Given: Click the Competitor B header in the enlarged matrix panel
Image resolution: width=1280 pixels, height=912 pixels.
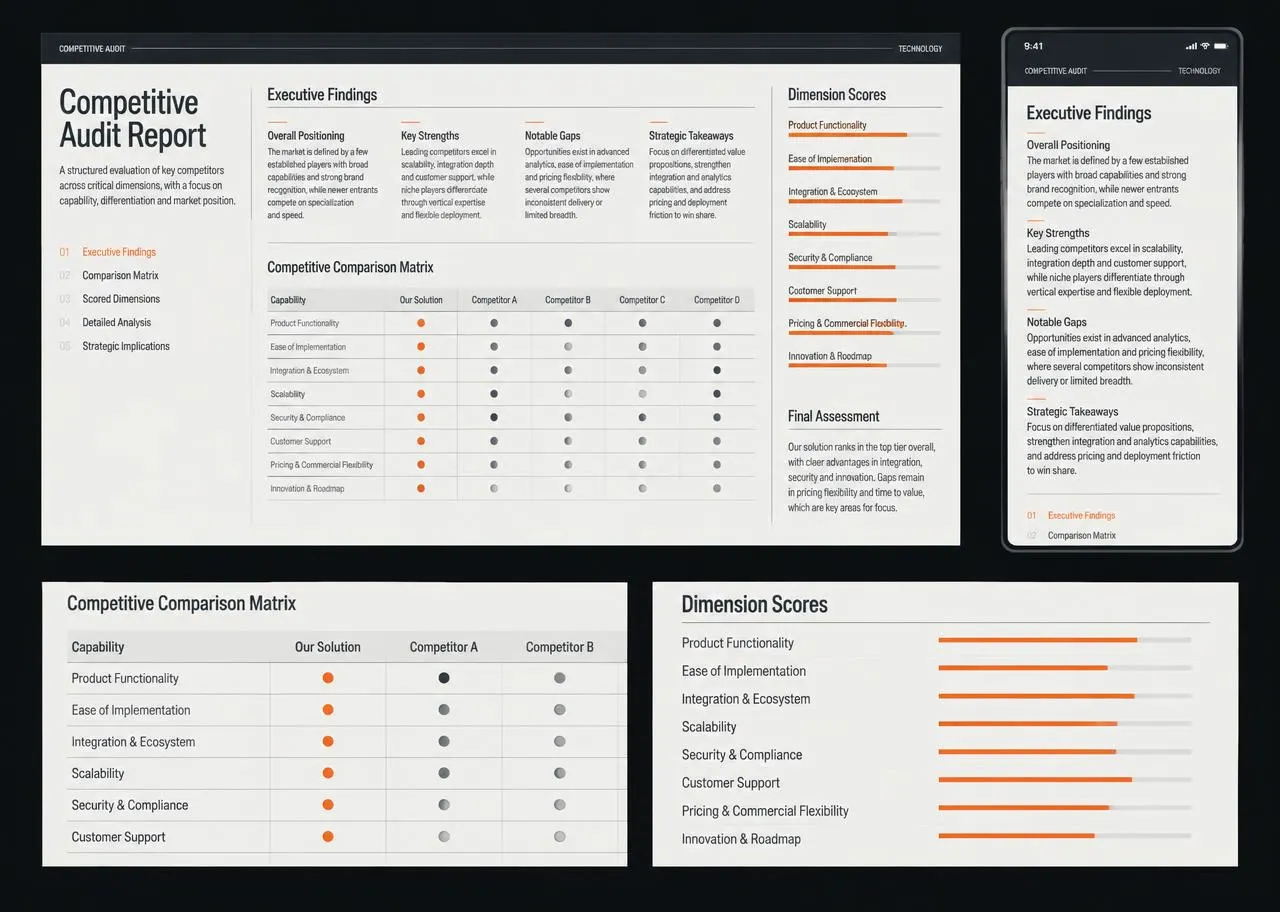Looking at the screenshot, I should [x=560, y=647].
